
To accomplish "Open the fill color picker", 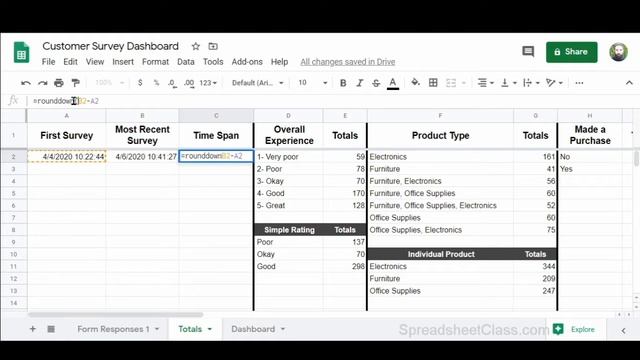I will pyautogui.click(x=416, y=83).
